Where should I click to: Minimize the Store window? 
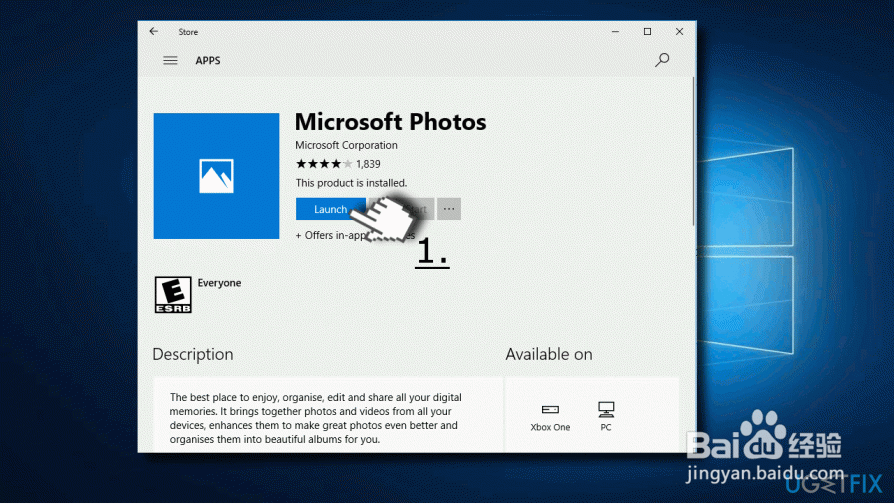pos(615,31)
